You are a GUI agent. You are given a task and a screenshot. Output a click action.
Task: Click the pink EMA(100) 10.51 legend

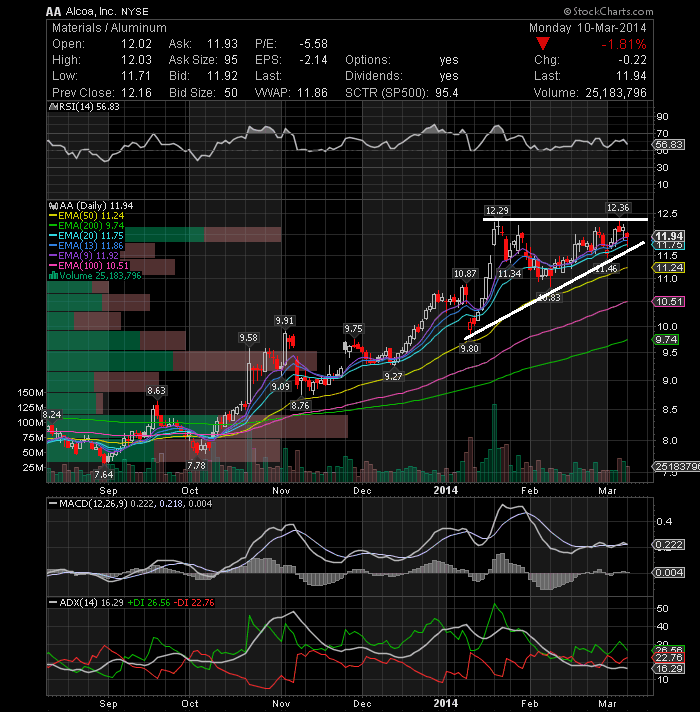click(x=89, y=266)
